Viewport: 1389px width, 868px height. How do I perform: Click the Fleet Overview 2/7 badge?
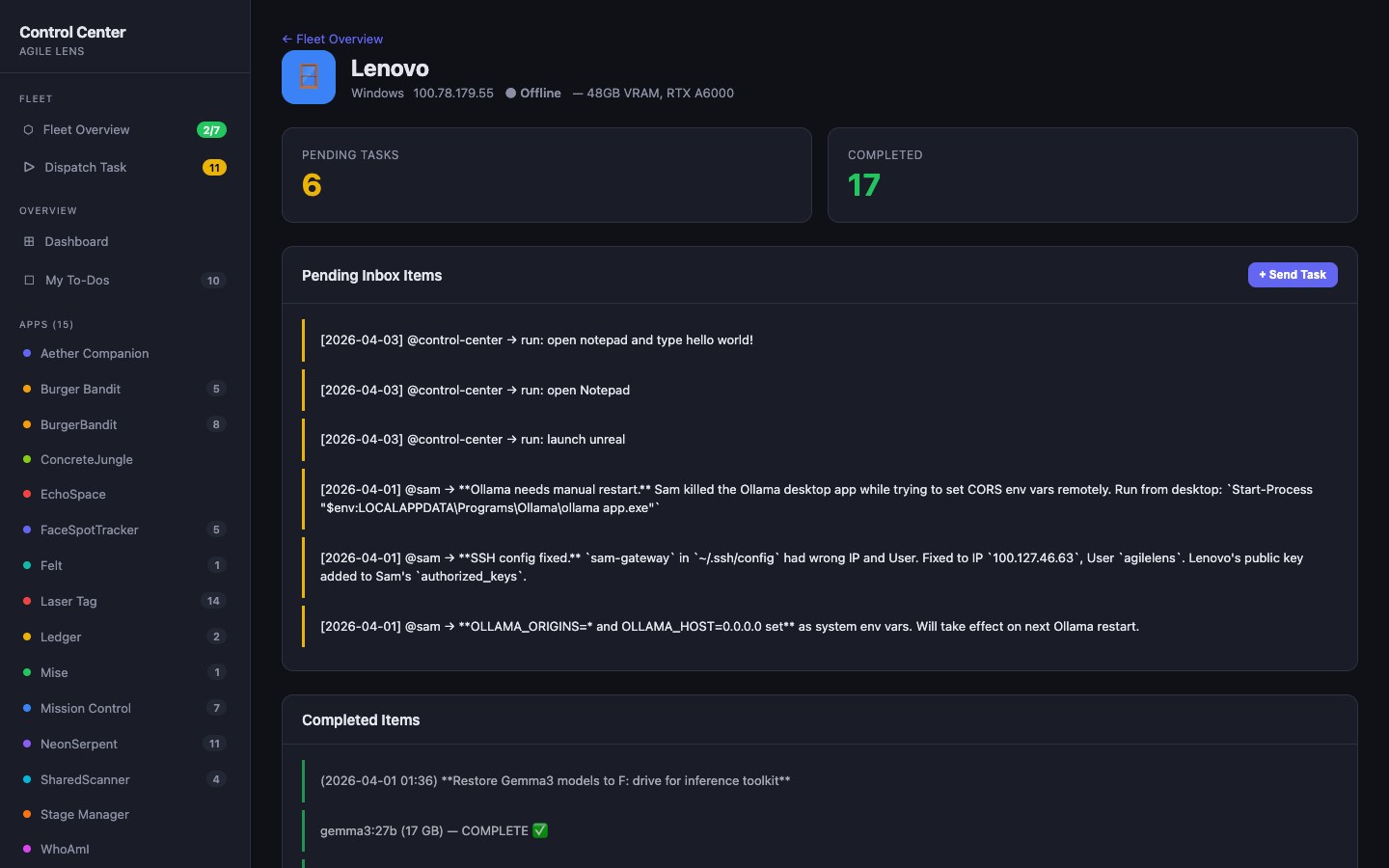211,129
